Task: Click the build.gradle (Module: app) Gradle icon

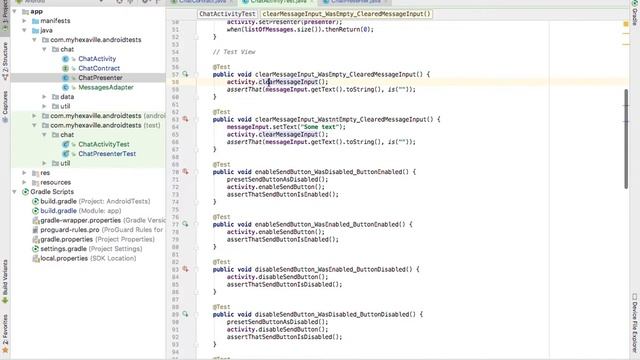Action: [36, 211]
